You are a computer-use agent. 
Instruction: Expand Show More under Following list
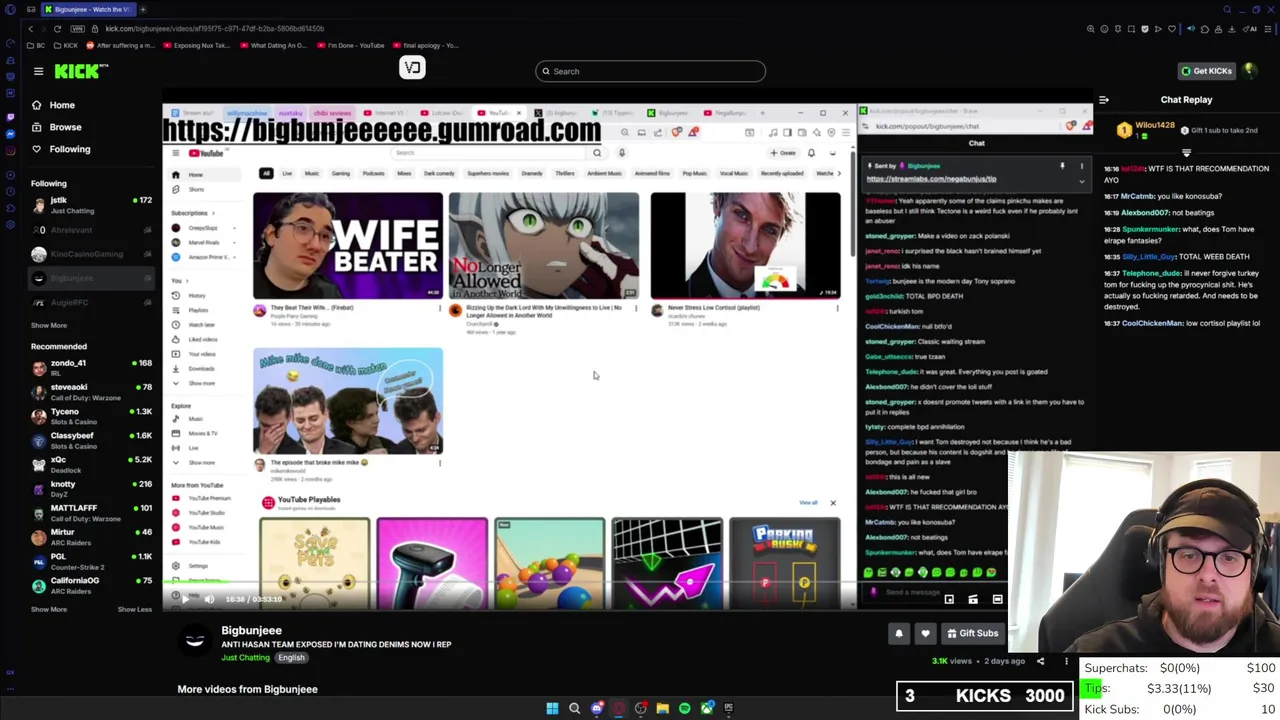49,325
